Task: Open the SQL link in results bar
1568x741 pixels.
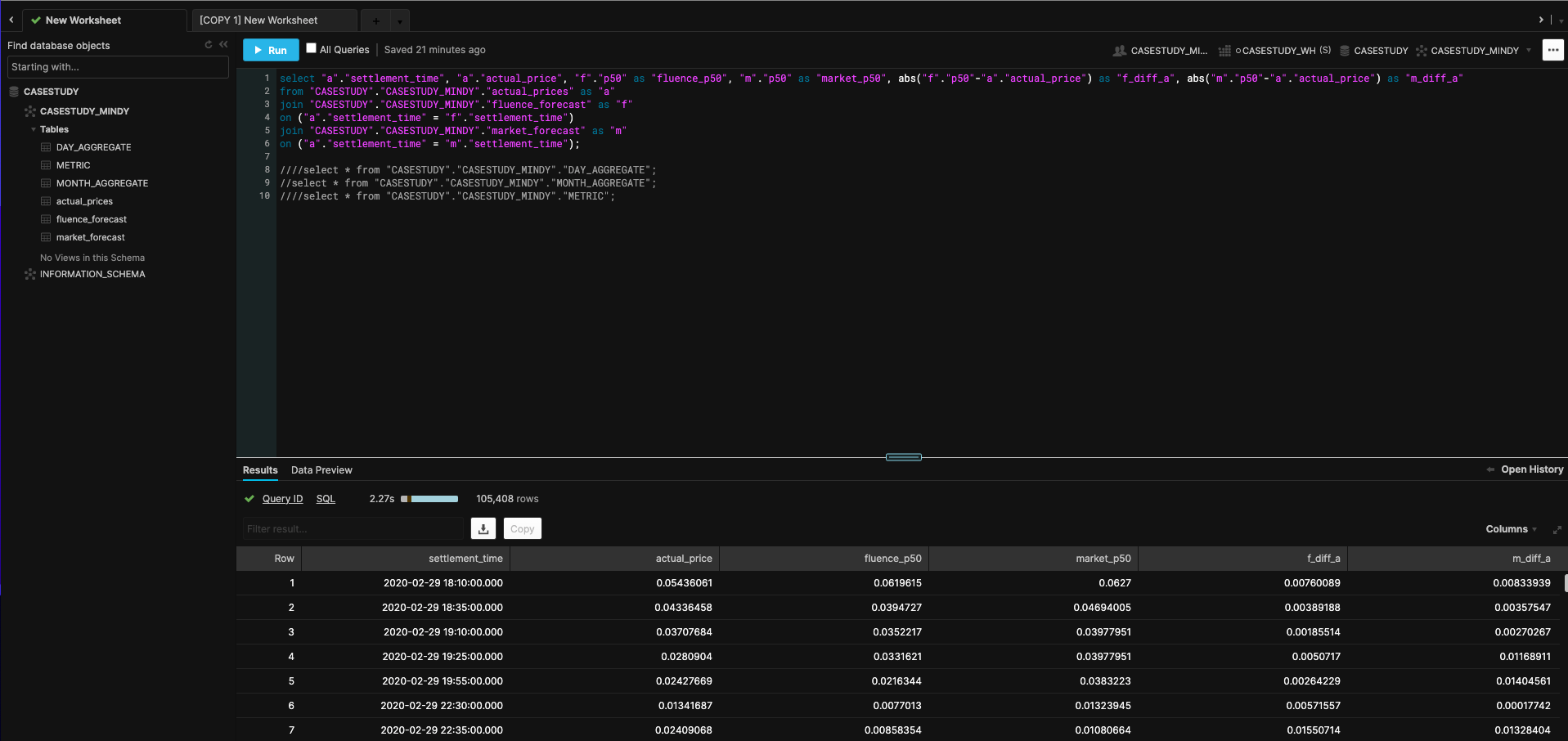Action: click(x=326, y=499)
